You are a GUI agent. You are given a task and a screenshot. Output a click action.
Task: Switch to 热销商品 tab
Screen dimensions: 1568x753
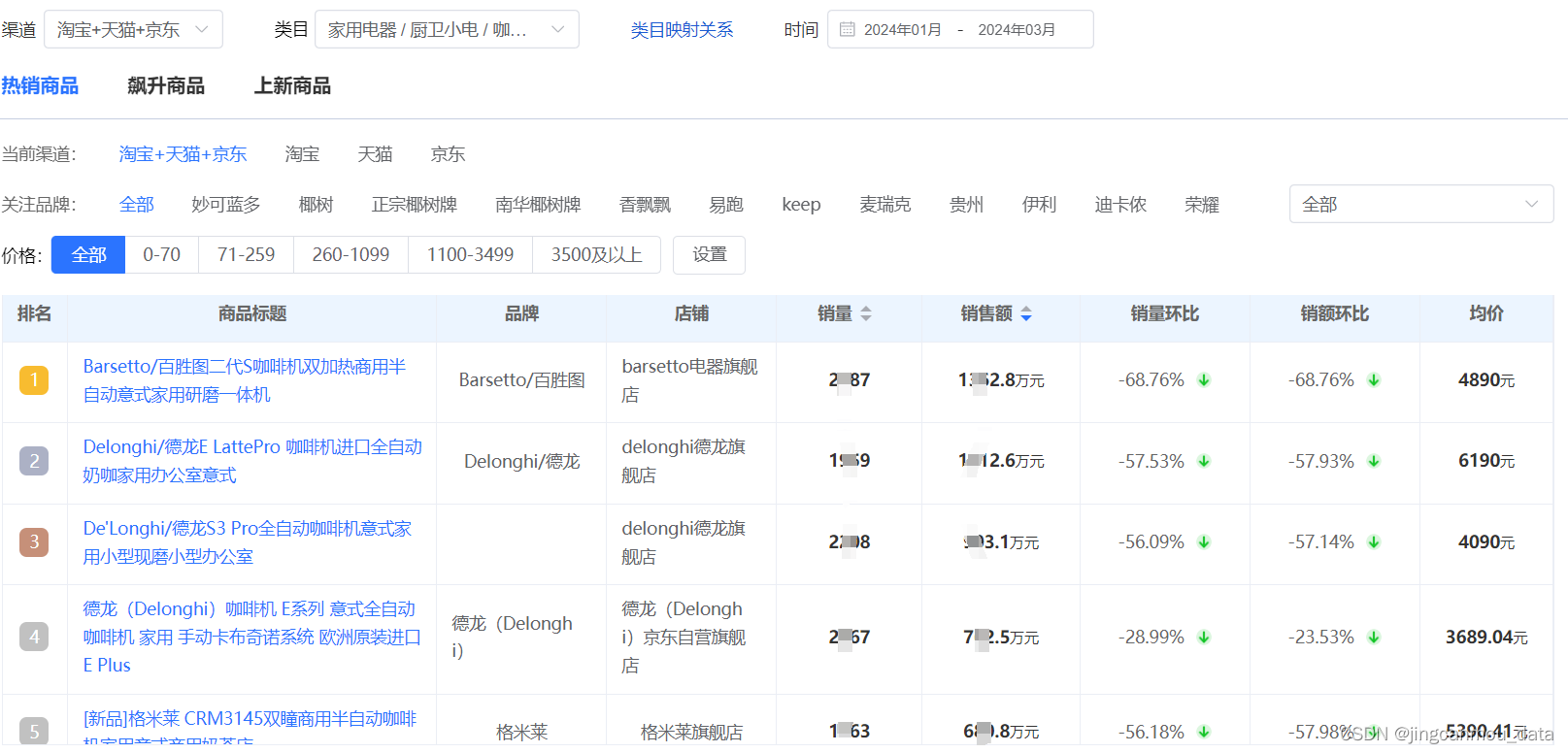point(40,86)
